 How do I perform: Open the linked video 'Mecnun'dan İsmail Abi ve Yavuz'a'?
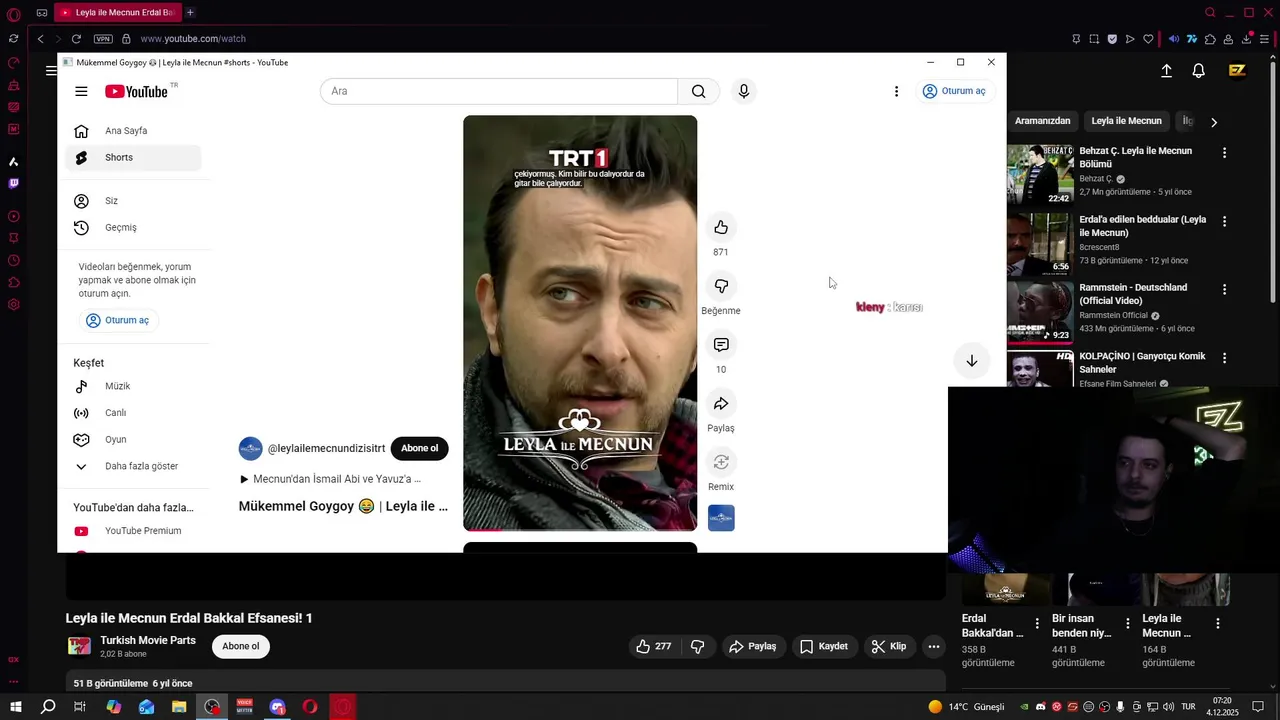[x=330, y=479]
